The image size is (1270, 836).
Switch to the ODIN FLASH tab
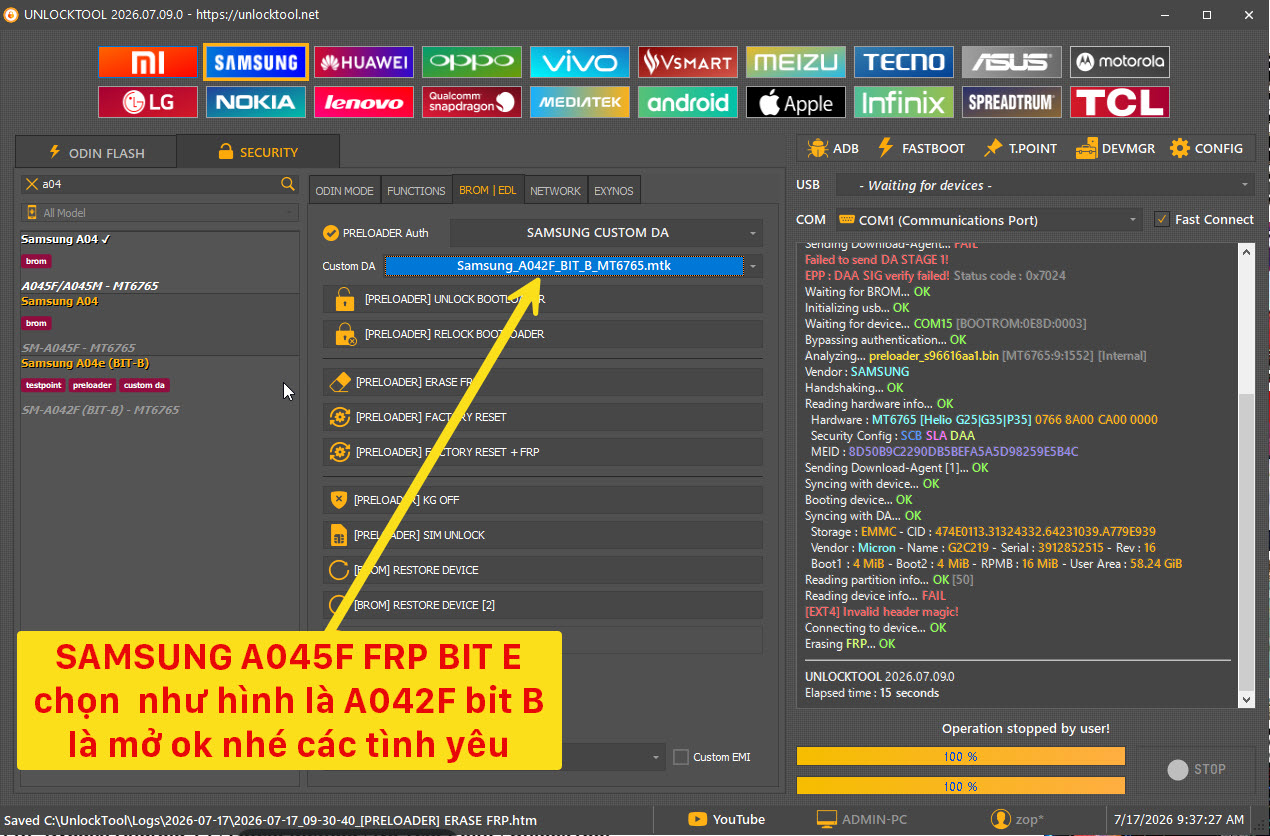coord(96,153)
